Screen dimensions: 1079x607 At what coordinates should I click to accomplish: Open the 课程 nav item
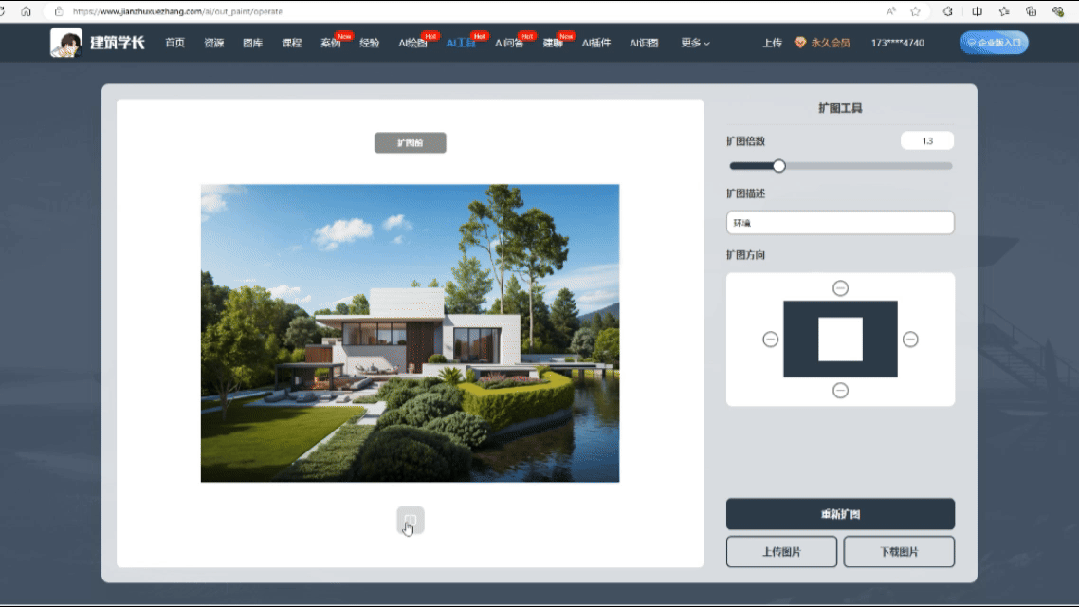292,43
